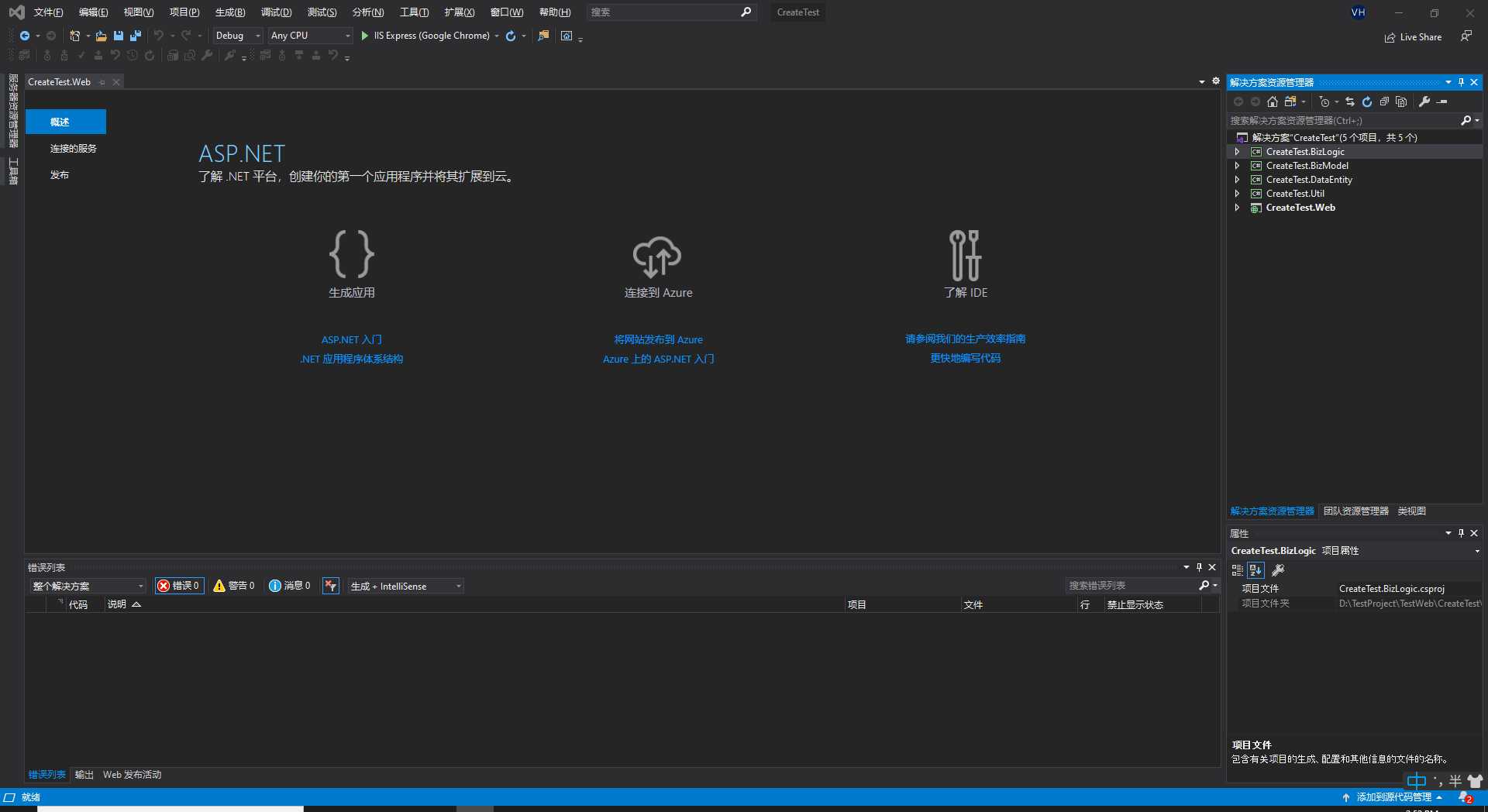This screenshot has width=1488, height=812.
Task: Open the scope dropdown showing 整个解决方案
Action: (88, 586)
